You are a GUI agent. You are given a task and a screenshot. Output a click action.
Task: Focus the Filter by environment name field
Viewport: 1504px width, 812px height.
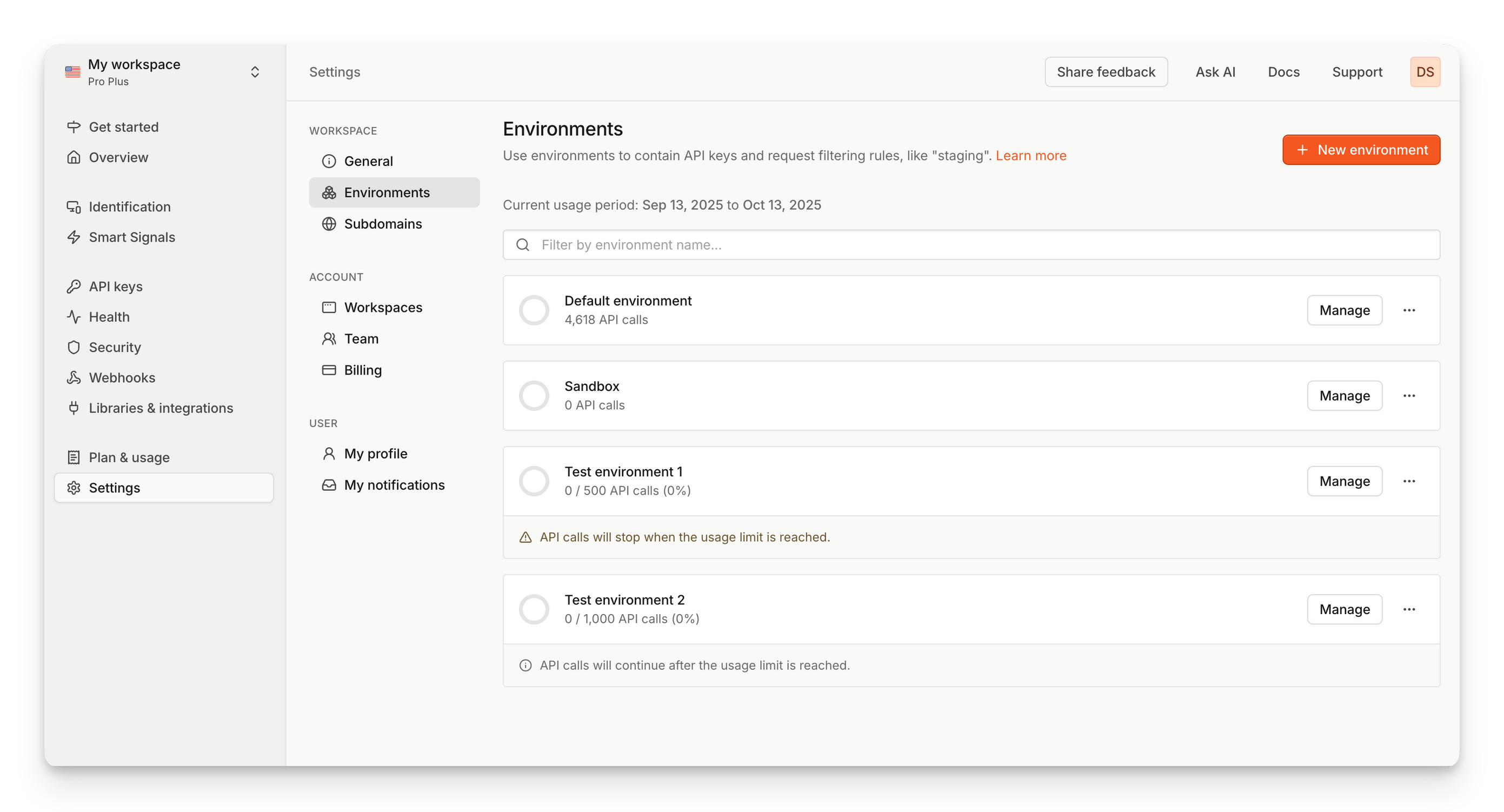tap(971, 244)
